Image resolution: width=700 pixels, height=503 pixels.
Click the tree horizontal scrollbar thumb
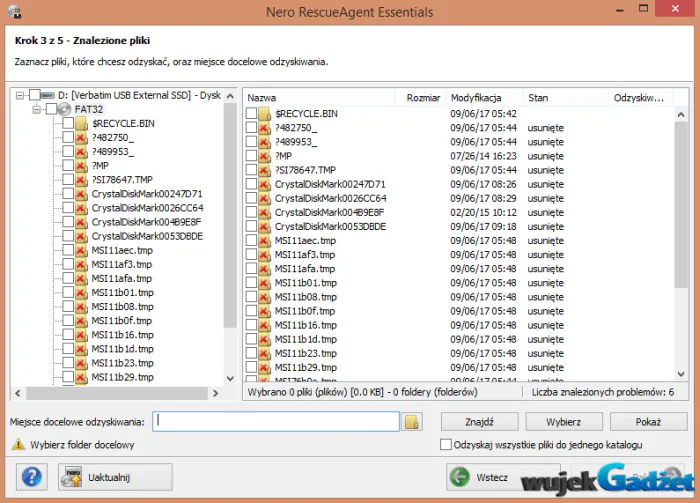tap(117, 393)
